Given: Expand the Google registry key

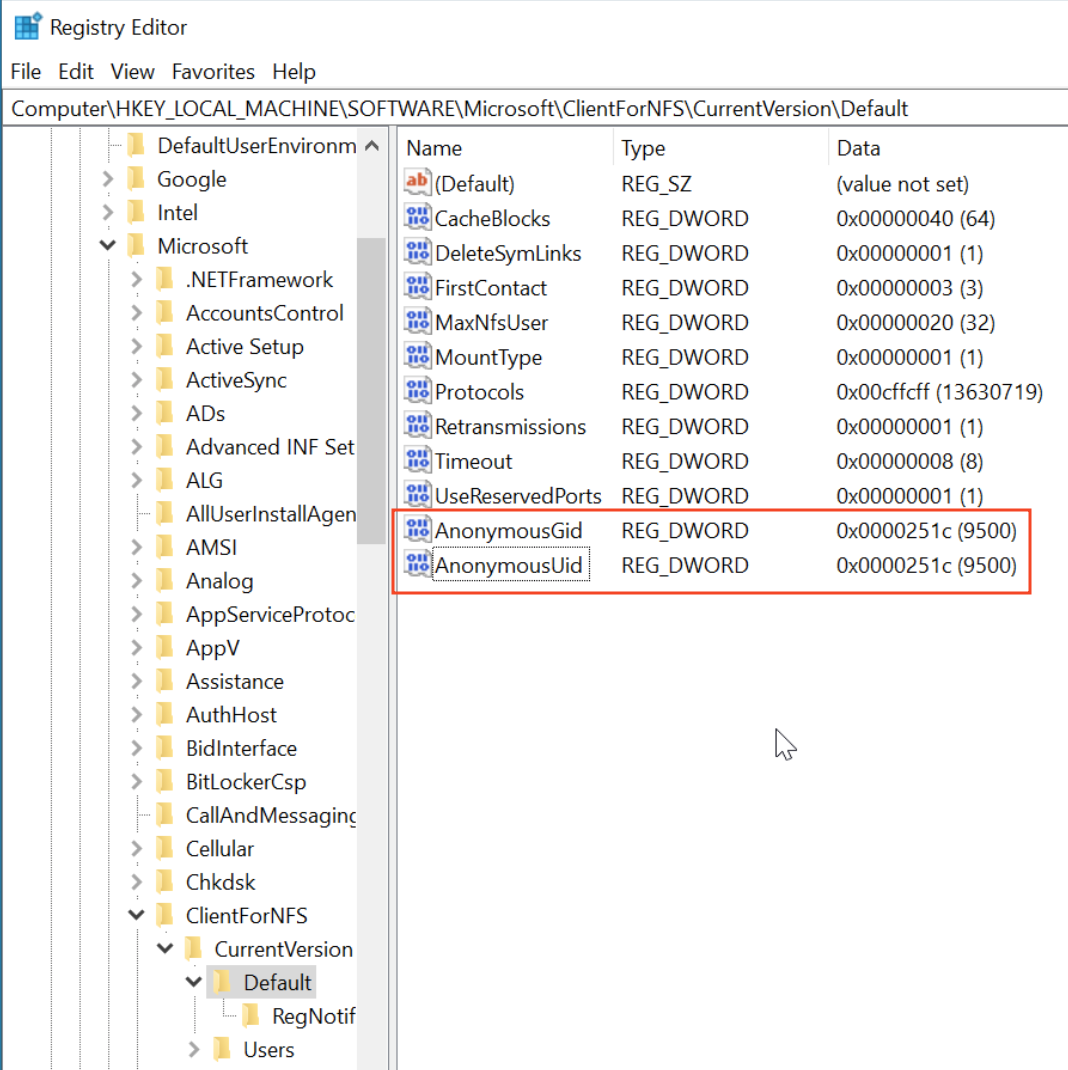Looking at the screenshot, I should pos(108,180).
